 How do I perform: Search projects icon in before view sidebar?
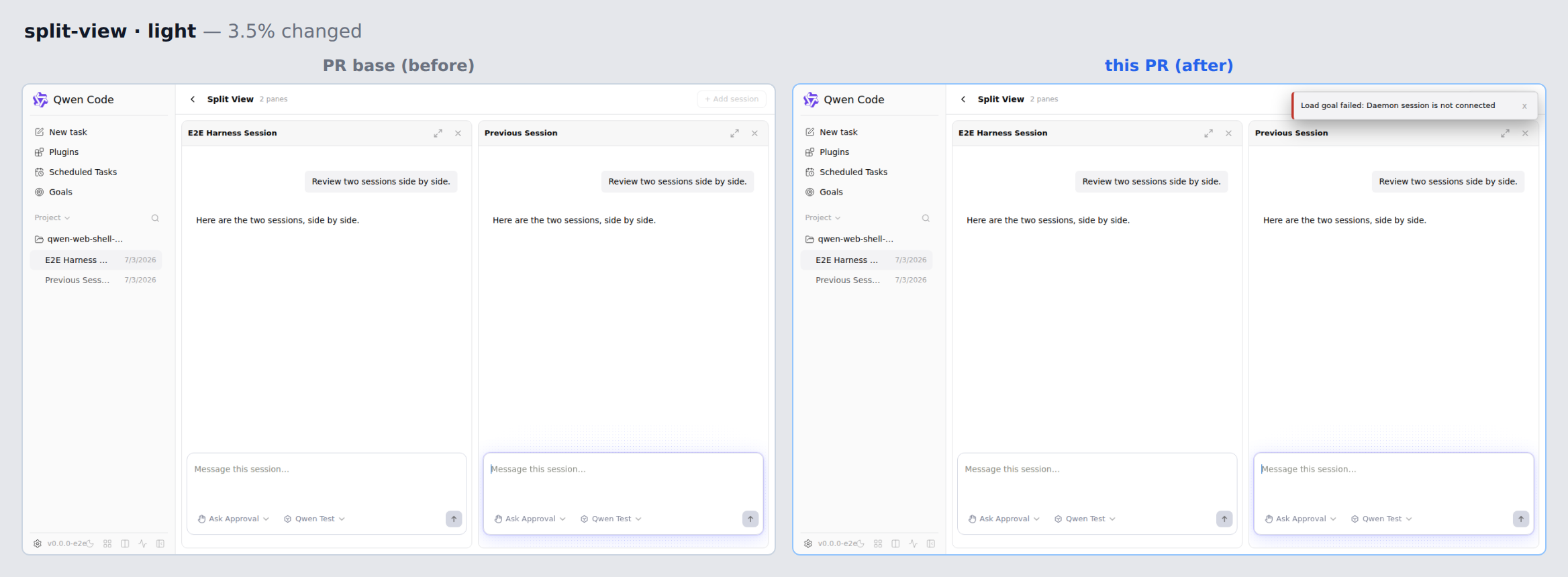tap(155, 218)
